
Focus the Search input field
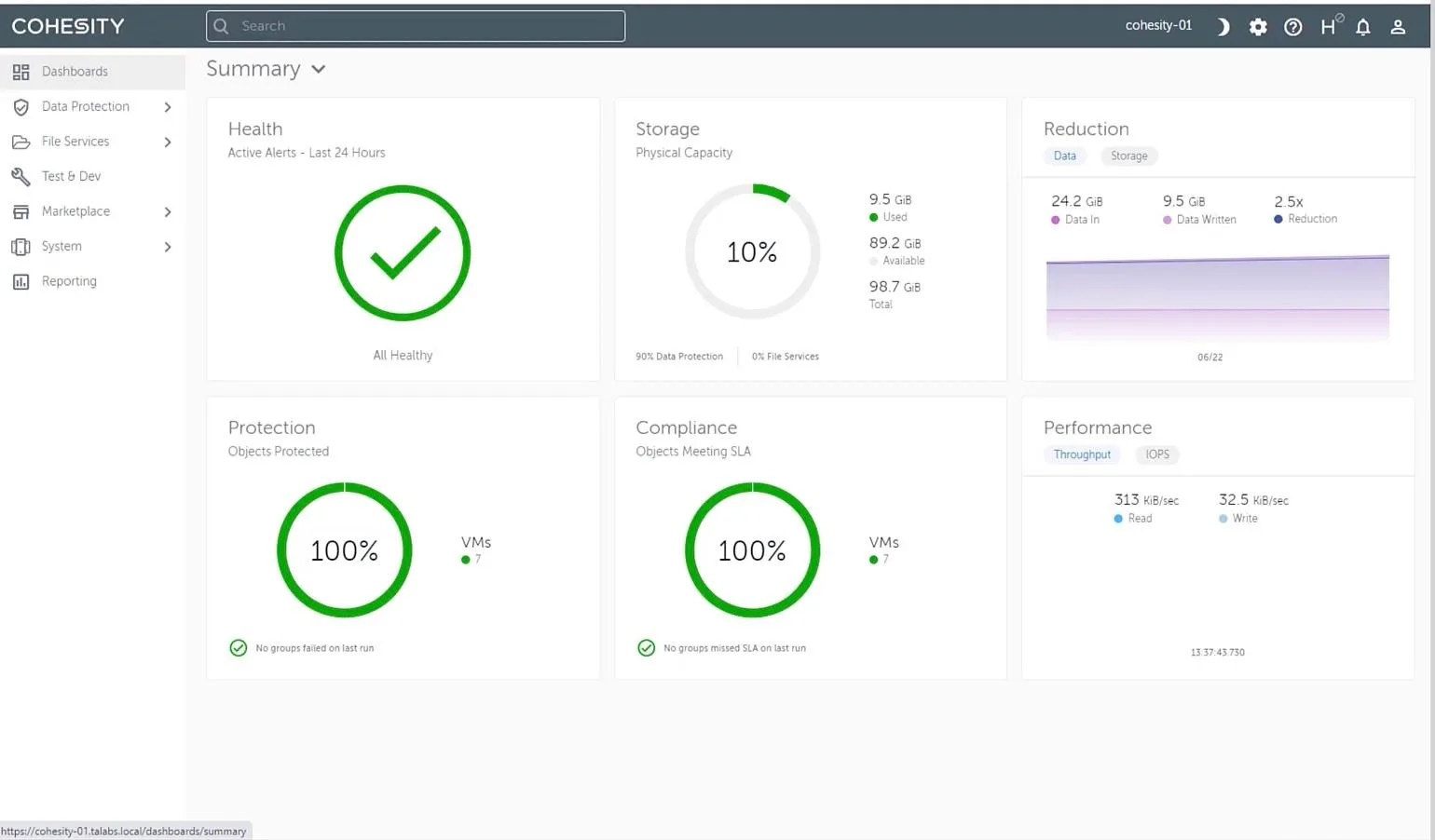point(416,26)
